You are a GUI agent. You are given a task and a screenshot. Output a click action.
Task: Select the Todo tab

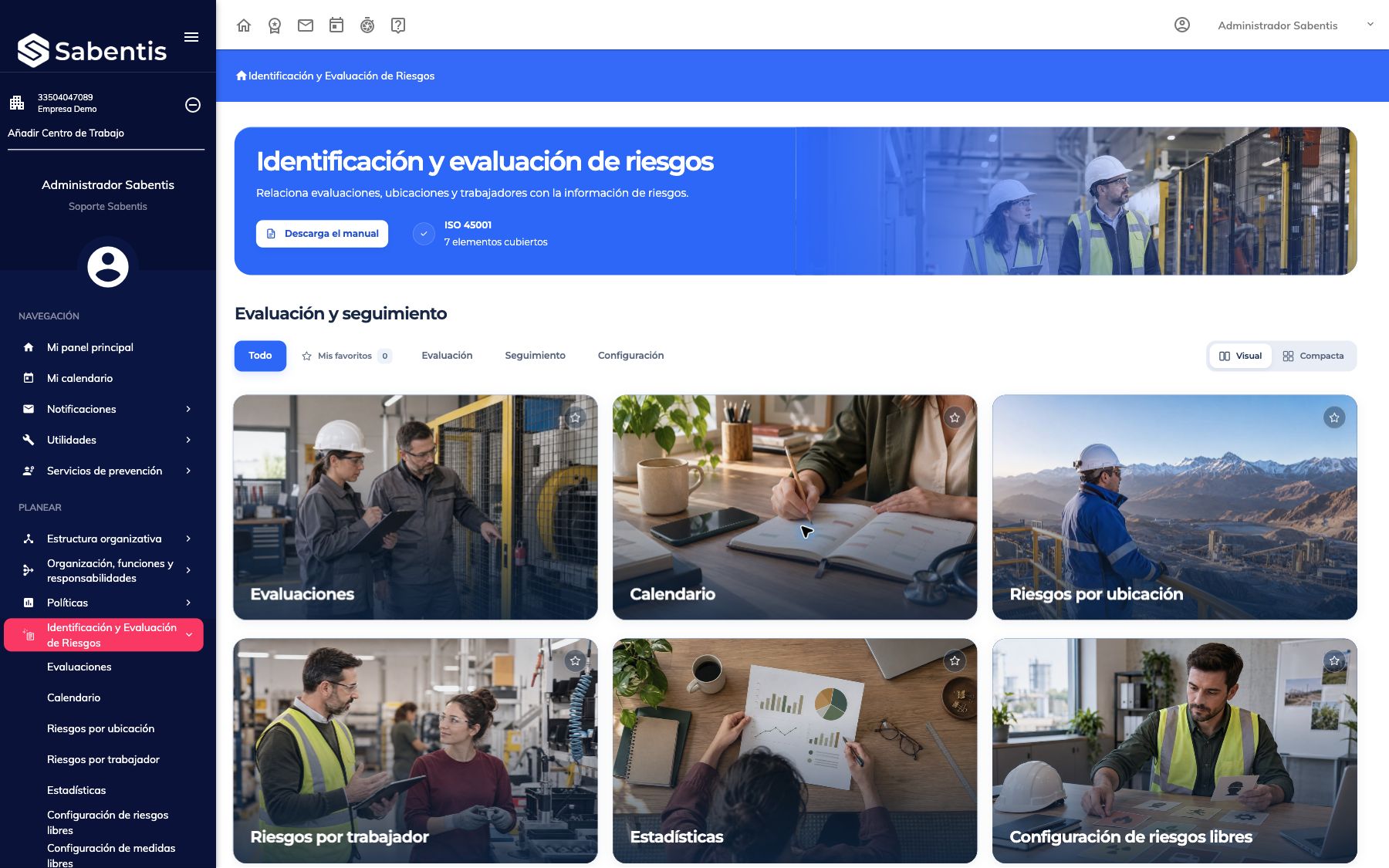(x=260, y=356)
